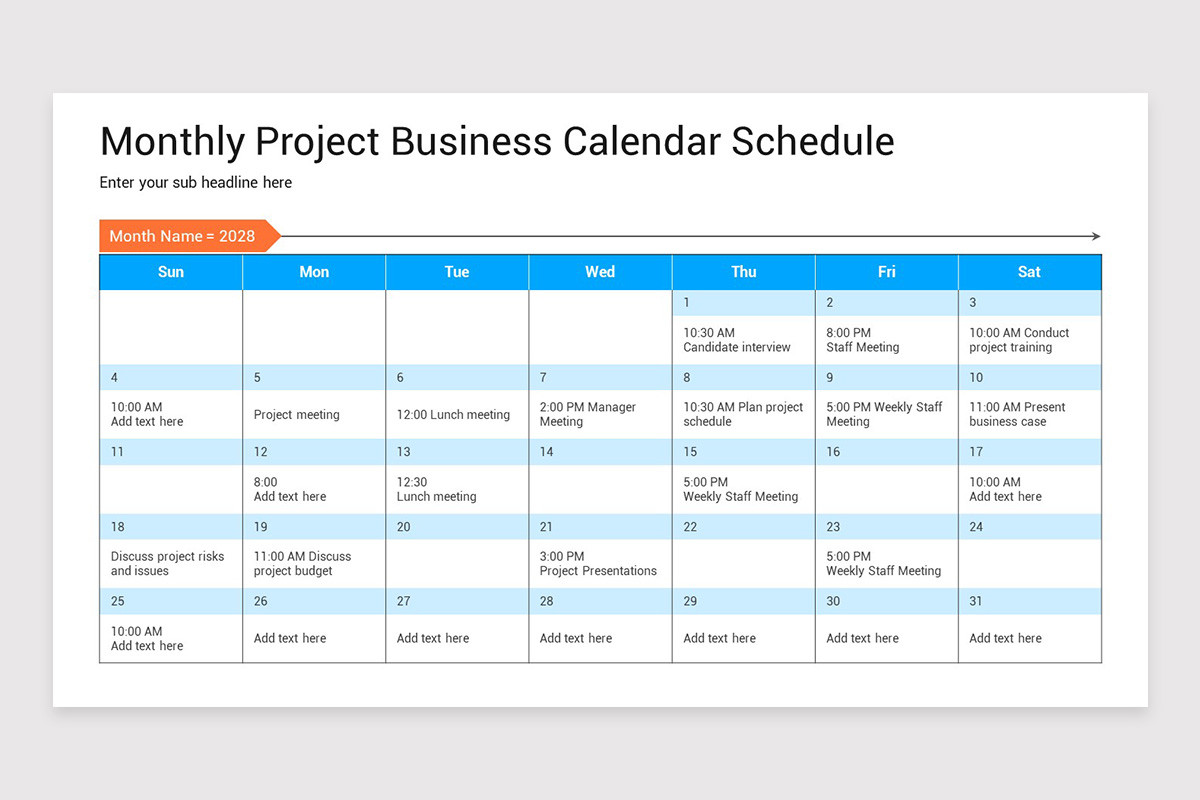The image size is (1200, 800).
Task: Click the orange Month Name = 2028 label
Action: [x=183, y=236]
